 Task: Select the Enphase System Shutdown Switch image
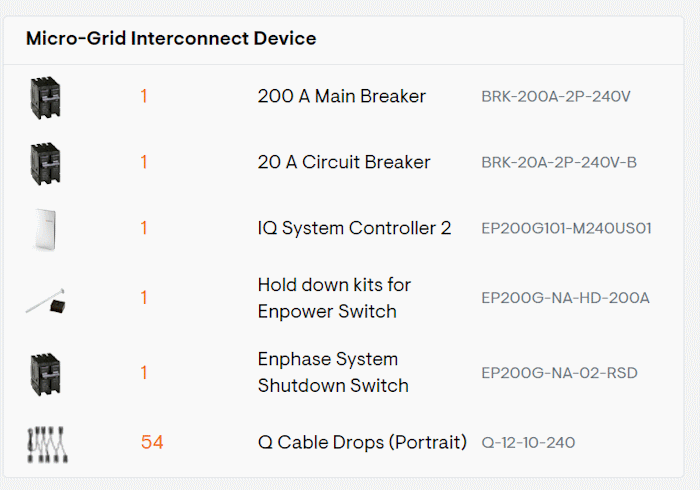point(46,374)
